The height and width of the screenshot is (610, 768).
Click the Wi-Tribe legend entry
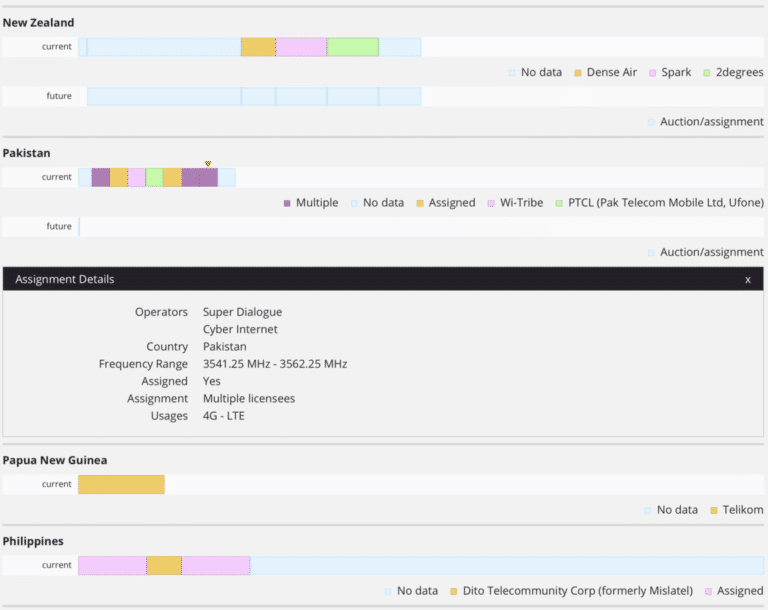tap(515, 203)
